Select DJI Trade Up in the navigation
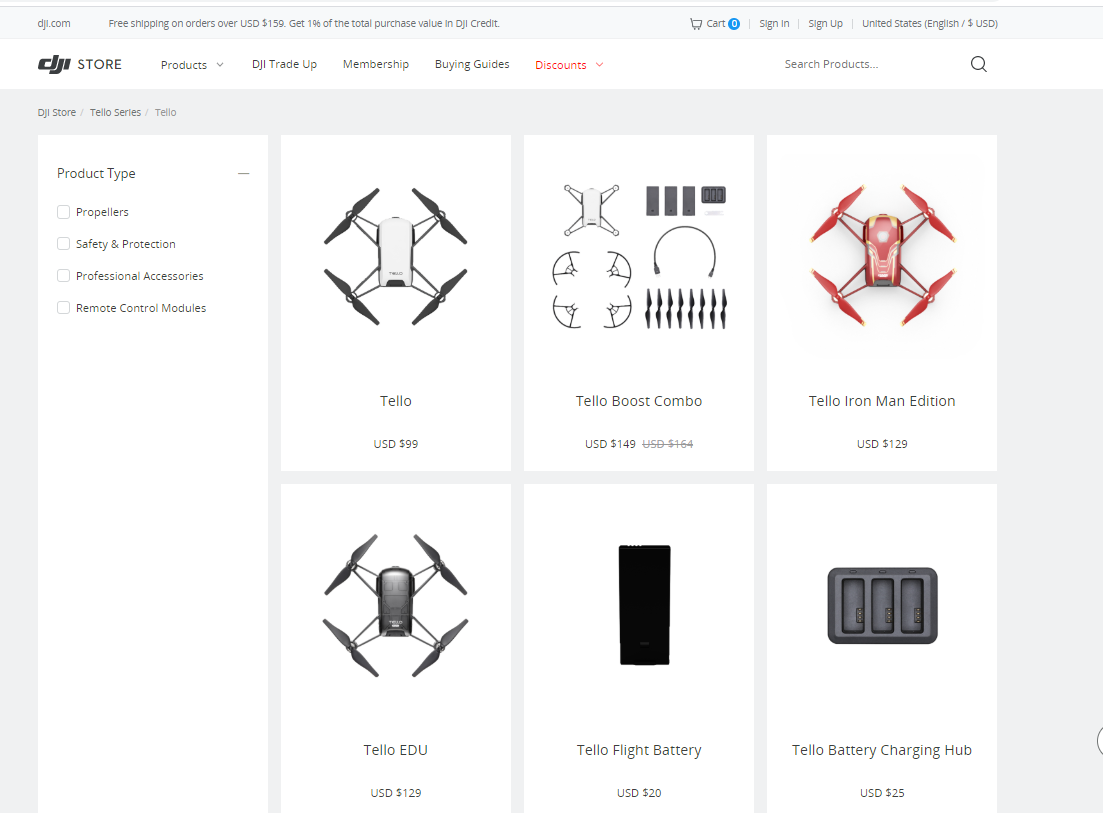This screenshot has width=1103, height=813. (x=284, y=64)
